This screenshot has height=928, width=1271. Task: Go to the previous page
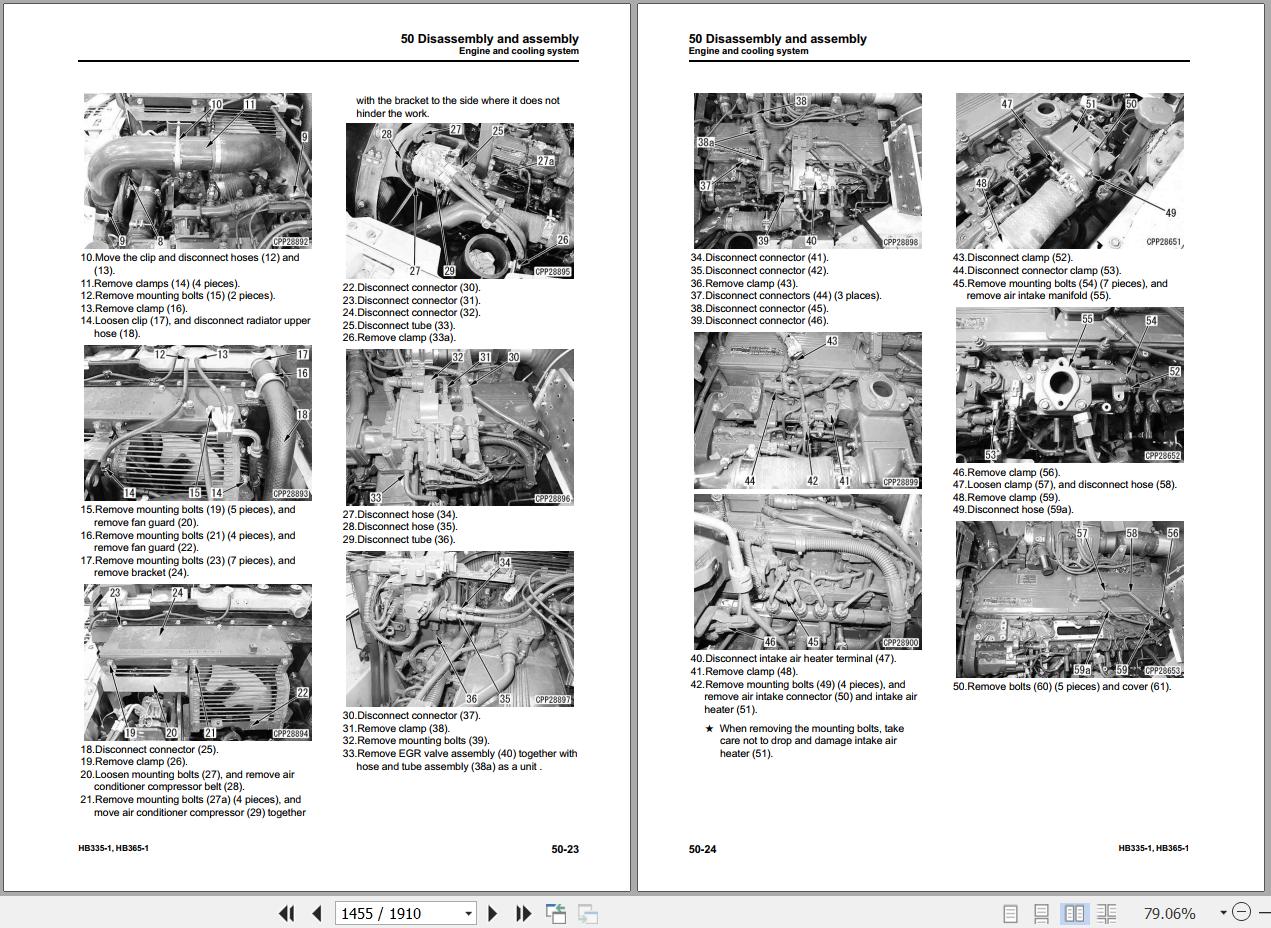coord(317,913)
